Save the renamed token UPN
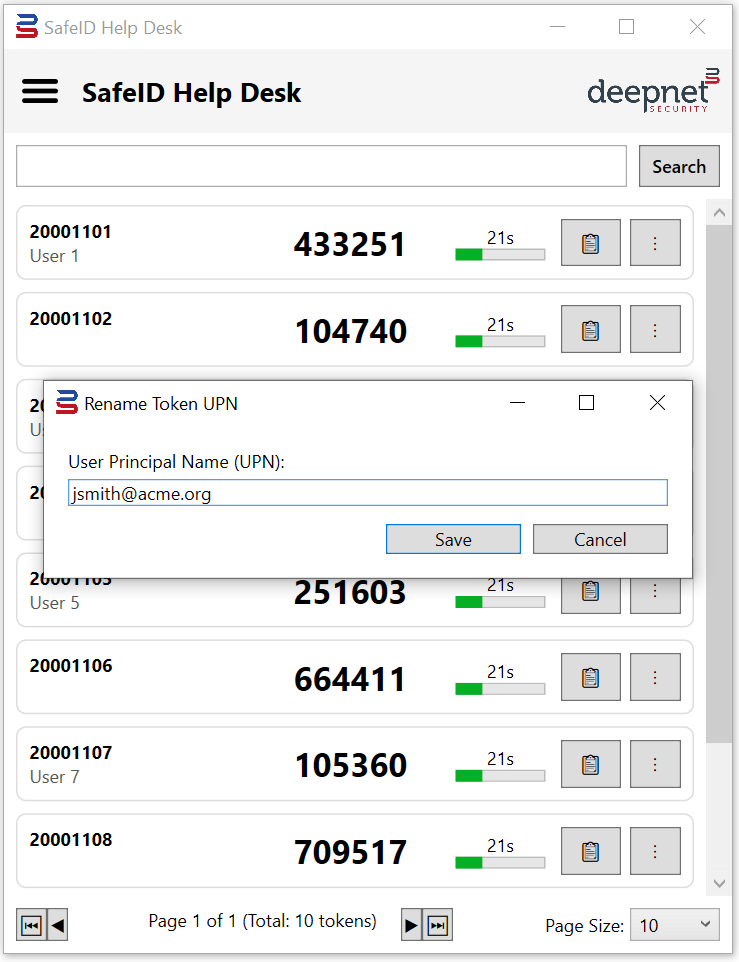This screenshot has height=962, width=739. (453, 539)
